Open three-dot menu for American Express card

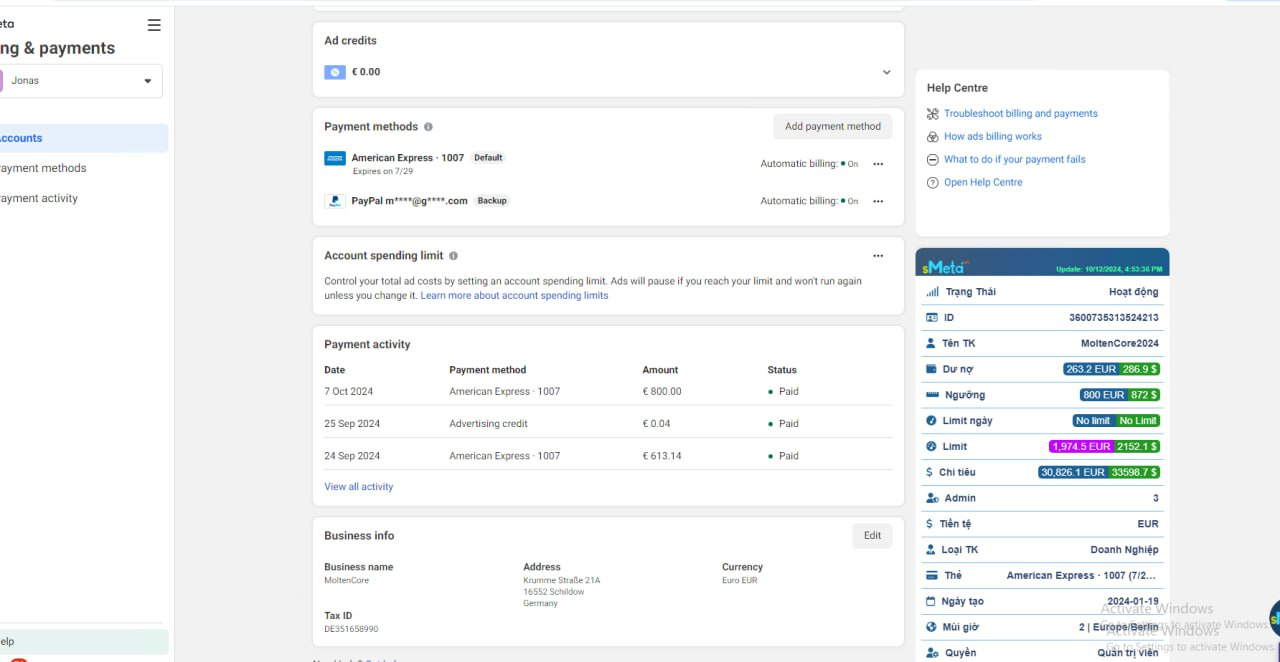pyautogui.click(x=878, y=164)
